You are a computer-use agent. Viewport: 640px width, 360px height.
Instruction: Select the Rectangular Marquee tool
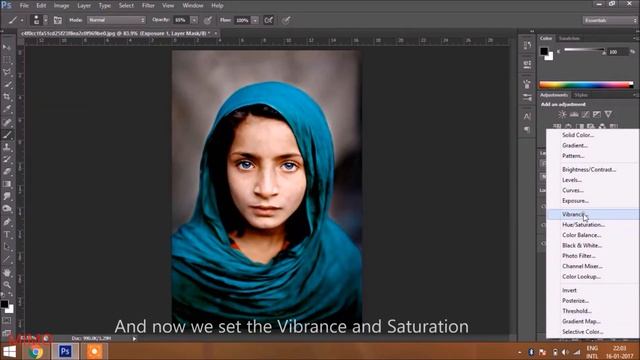tap(7, 60)
